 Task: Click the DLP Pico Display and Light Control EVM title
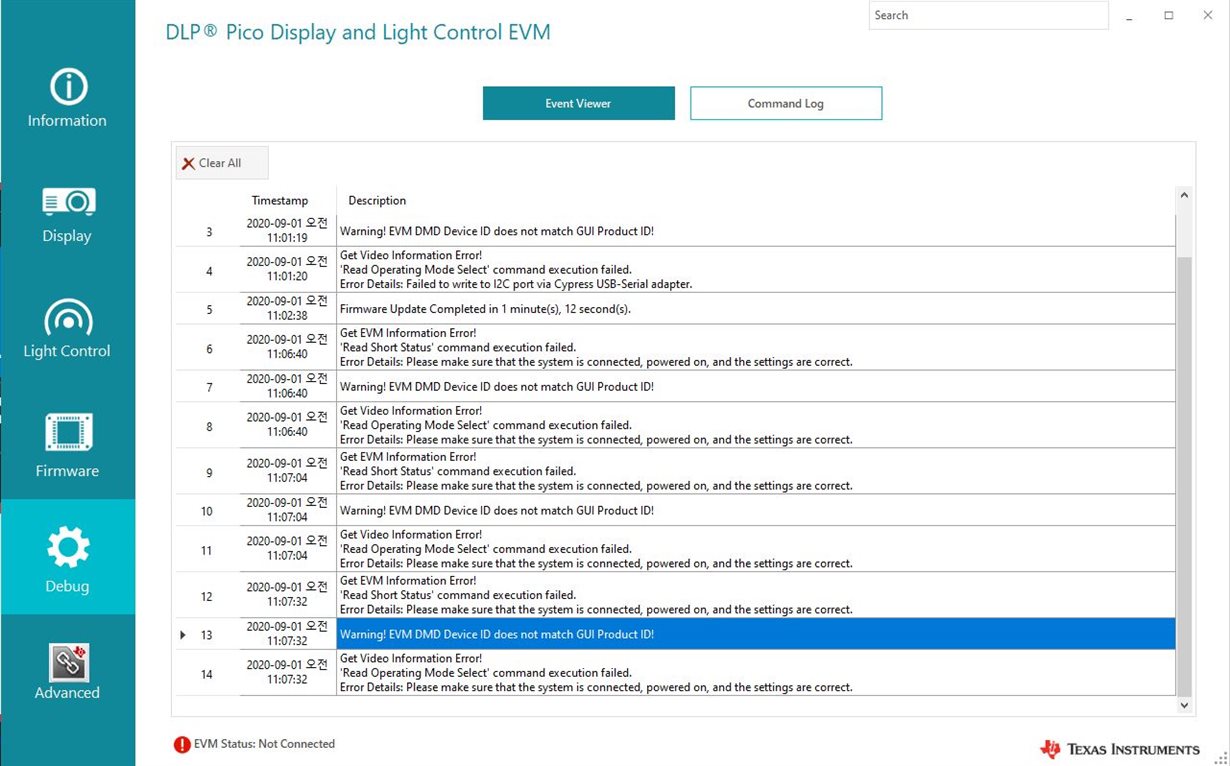coord(358,32)
